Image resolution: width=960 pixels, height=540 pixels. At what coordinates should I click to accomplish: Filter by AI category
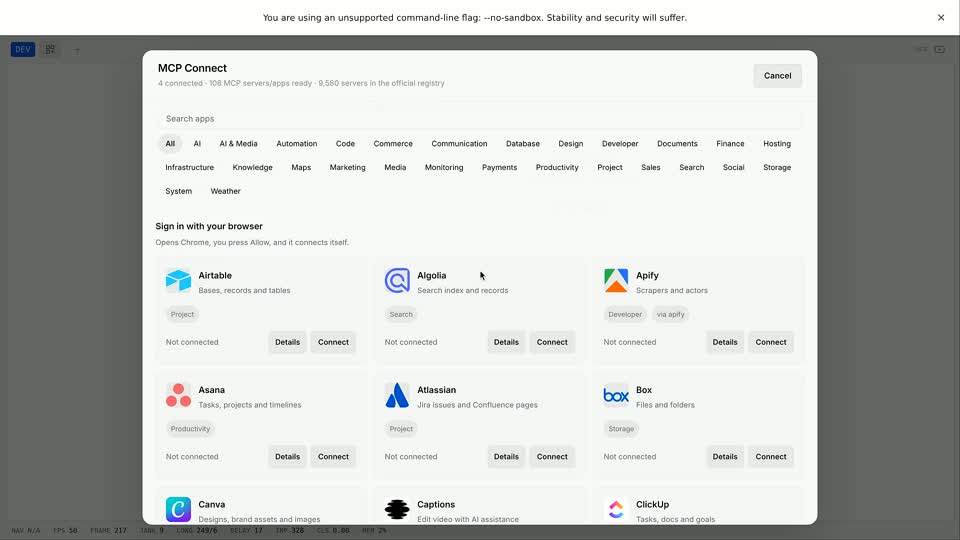click(x=197, y=144)
